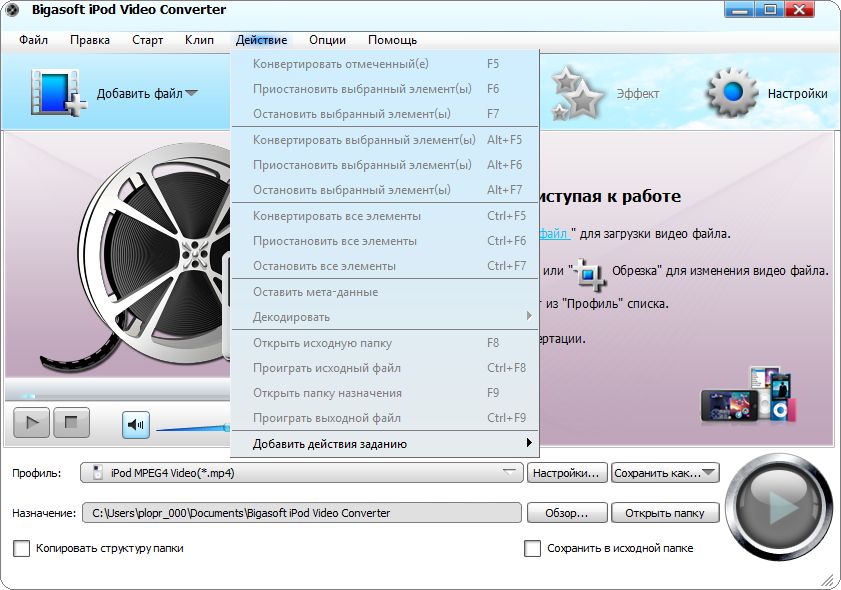The height and width of the screenshot is (590, 841).
Task: Expand Добавить действия заданию submenu
Action: pos(385,444)
